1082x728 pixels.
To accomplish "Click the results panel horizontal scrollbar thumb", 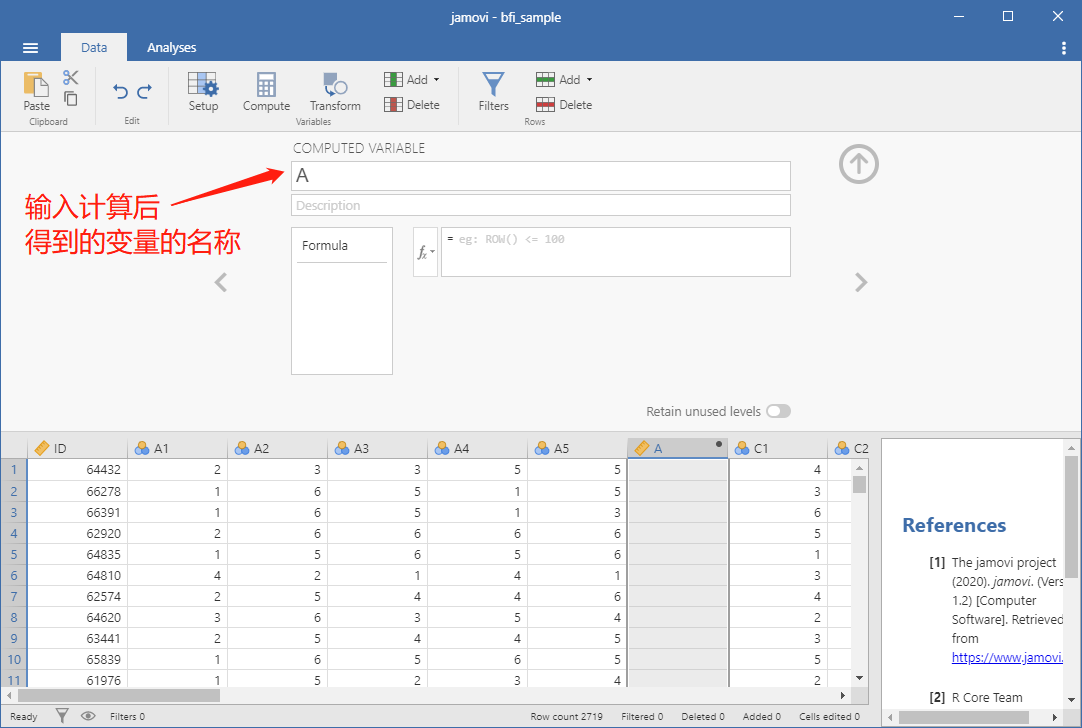I will (964, 718).
